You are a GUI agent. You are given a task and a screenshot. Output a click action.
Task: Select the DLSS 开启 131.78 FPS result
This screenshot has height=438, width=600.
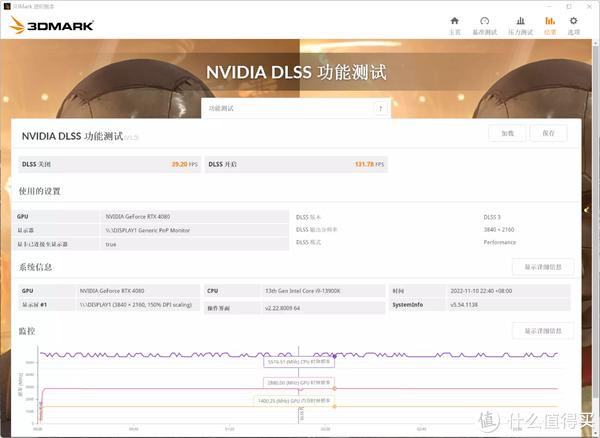coord(296,164)
